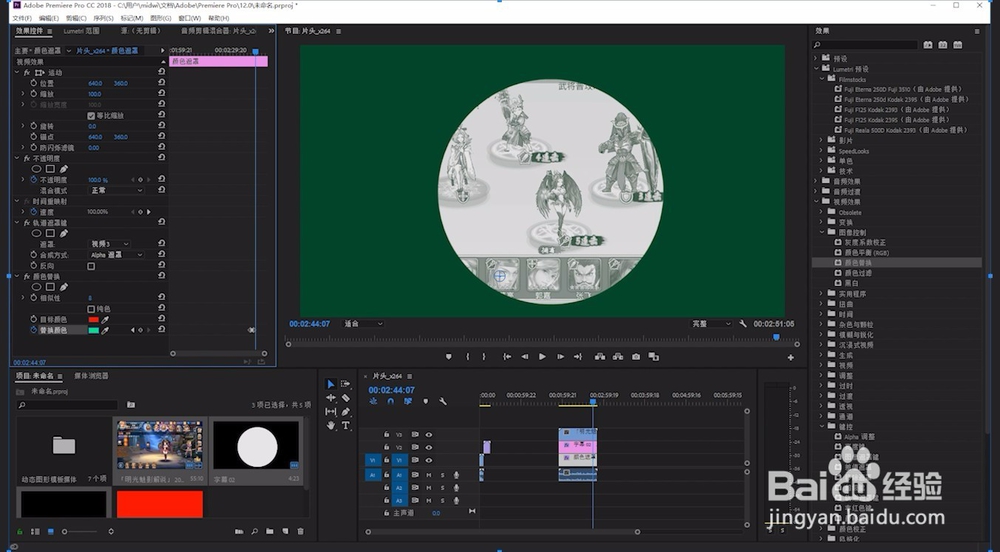Add marker in timeline header

(425, 402)
